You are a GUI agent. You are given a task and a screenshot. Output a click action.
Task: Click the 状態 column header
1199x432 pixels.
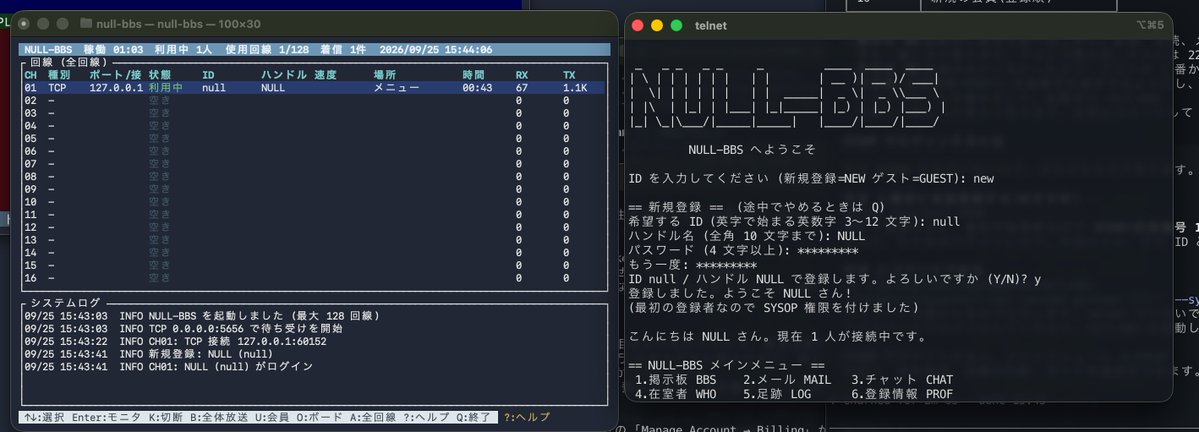click(160, 75)
